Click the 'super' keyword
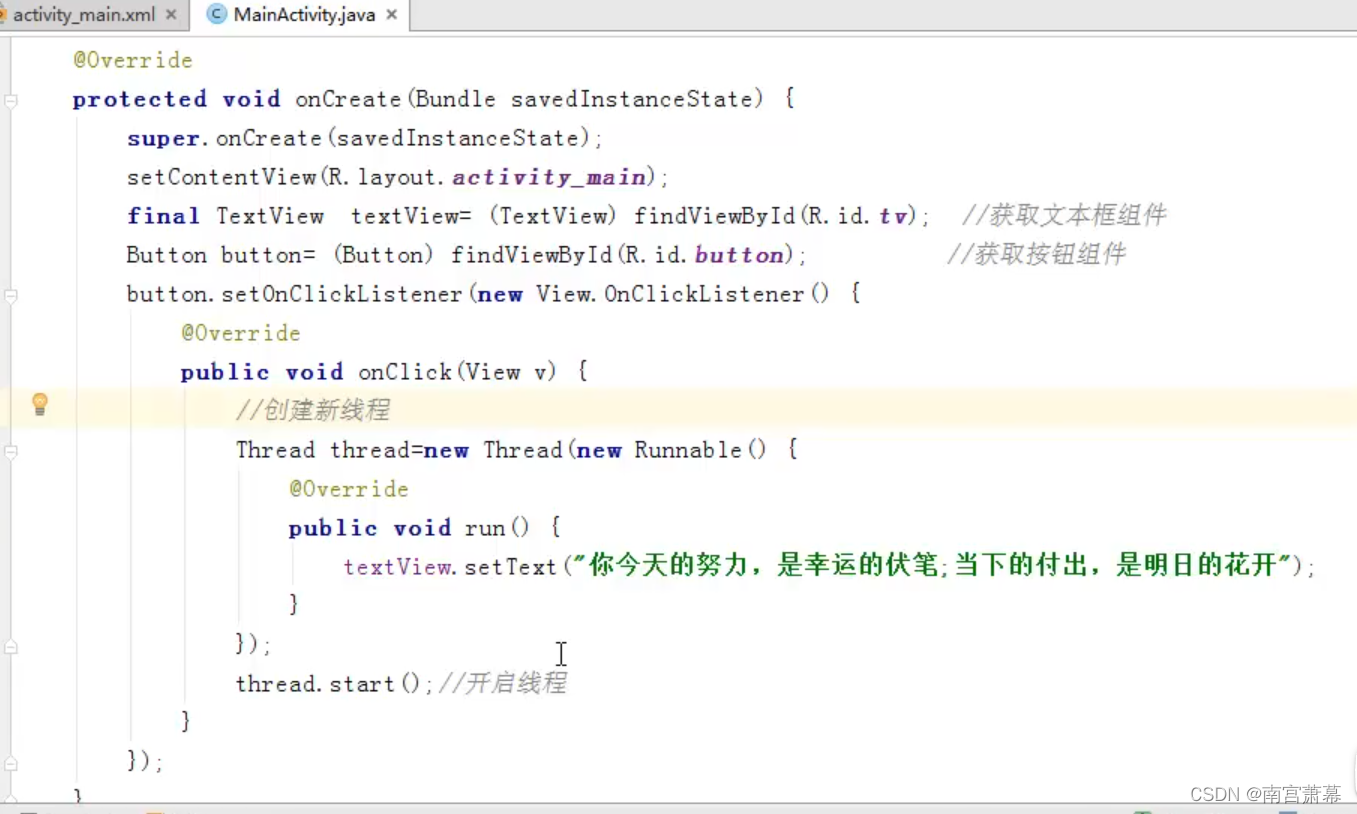Image resolution: width=1357 pixels, height=814 pixels. [x=162, y=138]
